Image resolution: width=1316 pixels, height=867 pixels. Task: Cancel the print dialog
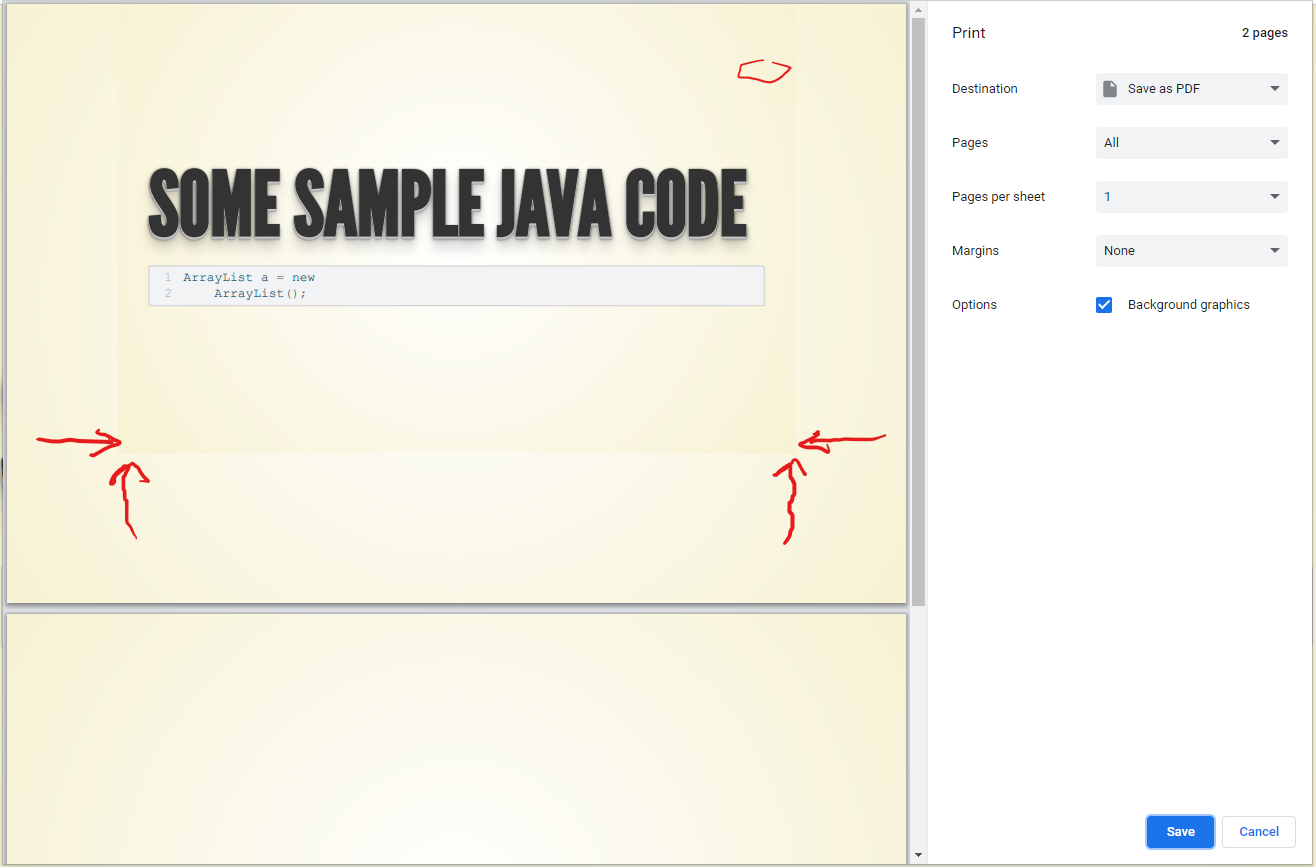click(1259, 832)
